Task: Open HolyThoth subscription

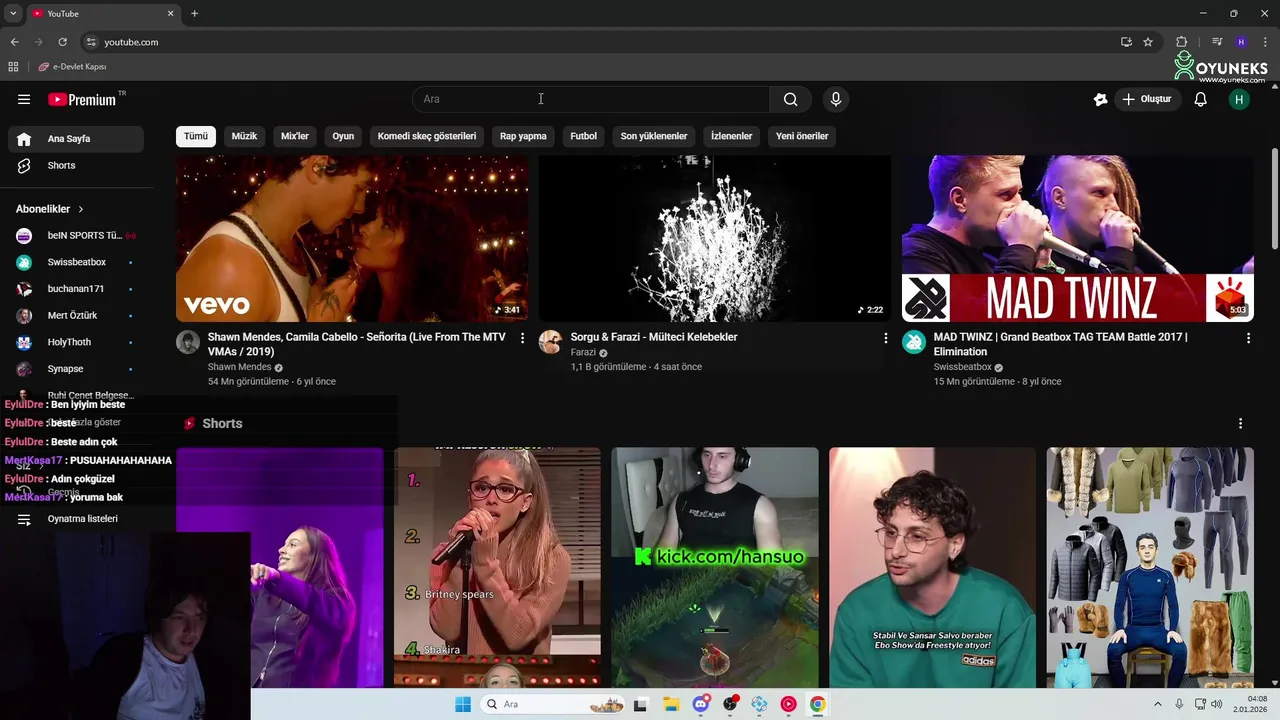Action: [x=76, y=342]
